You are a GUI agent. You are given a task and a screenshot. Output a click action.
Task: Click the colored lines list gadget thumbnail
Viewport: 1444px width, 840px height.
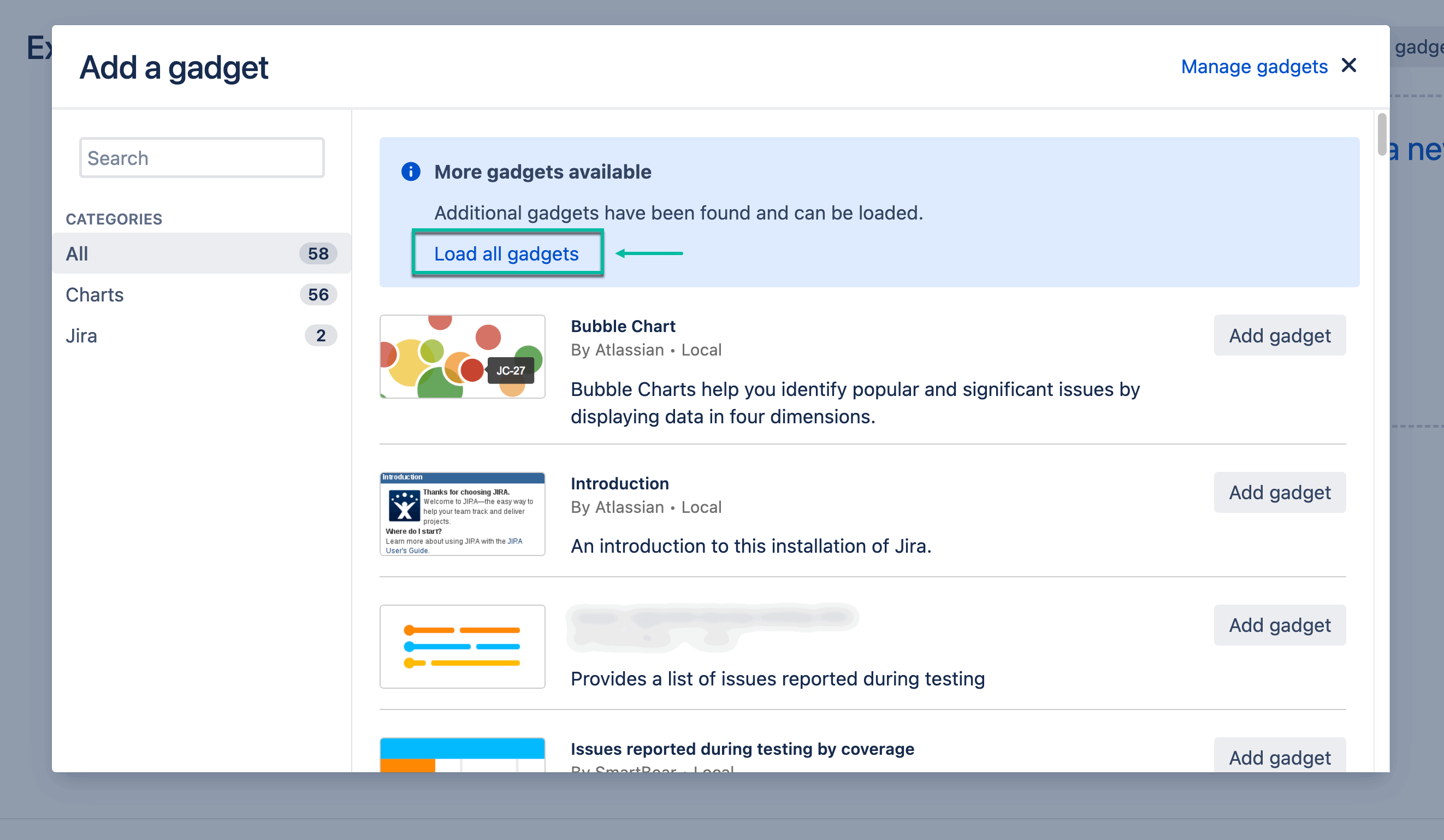pos(462,646)
